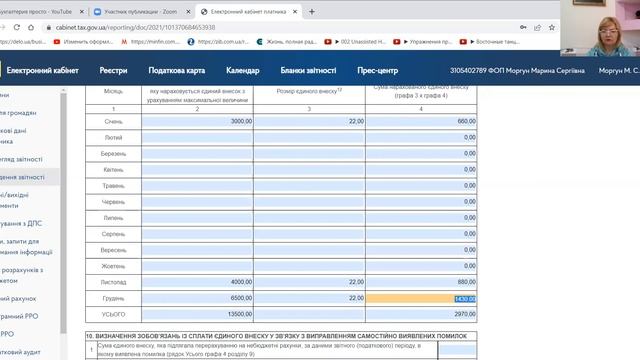The image size is (640, 360).
Task: Open the Восточные танц... bookmark
Action: click(490, 42)
